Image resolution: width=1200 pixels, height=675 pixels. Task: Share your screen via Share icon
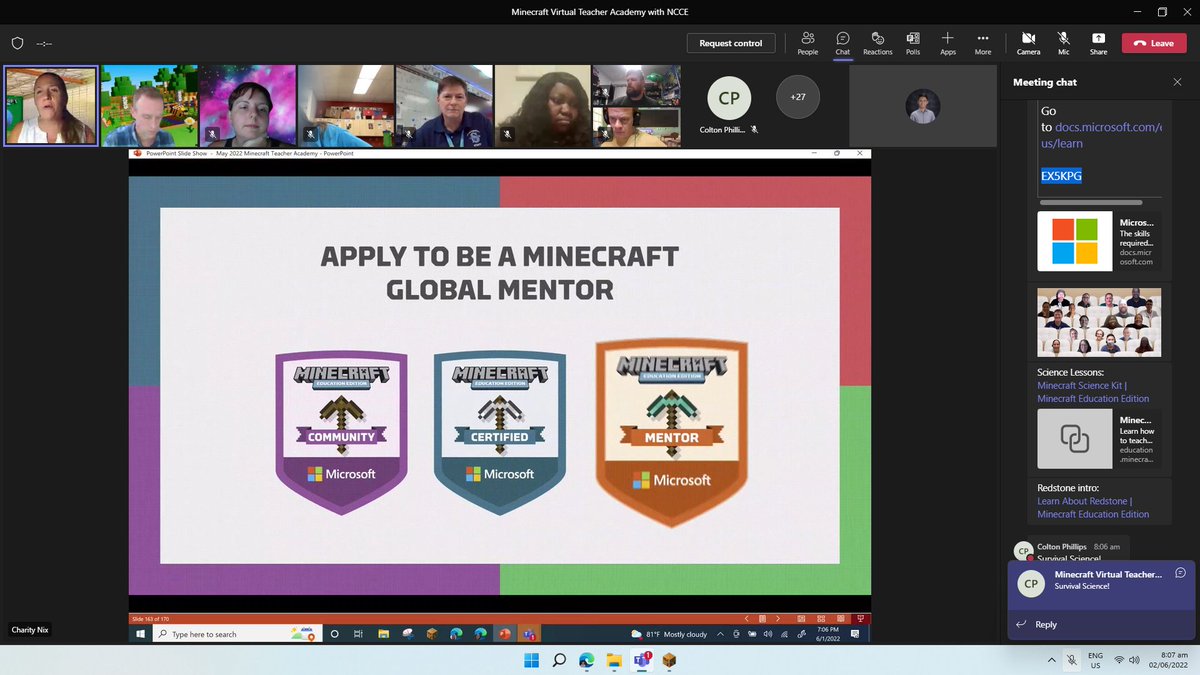1098,43
